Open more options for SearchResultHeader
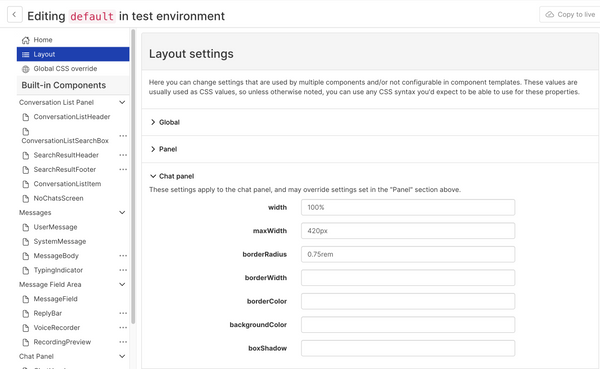Screen dimensions: 600x369 [x=123, y=155]
